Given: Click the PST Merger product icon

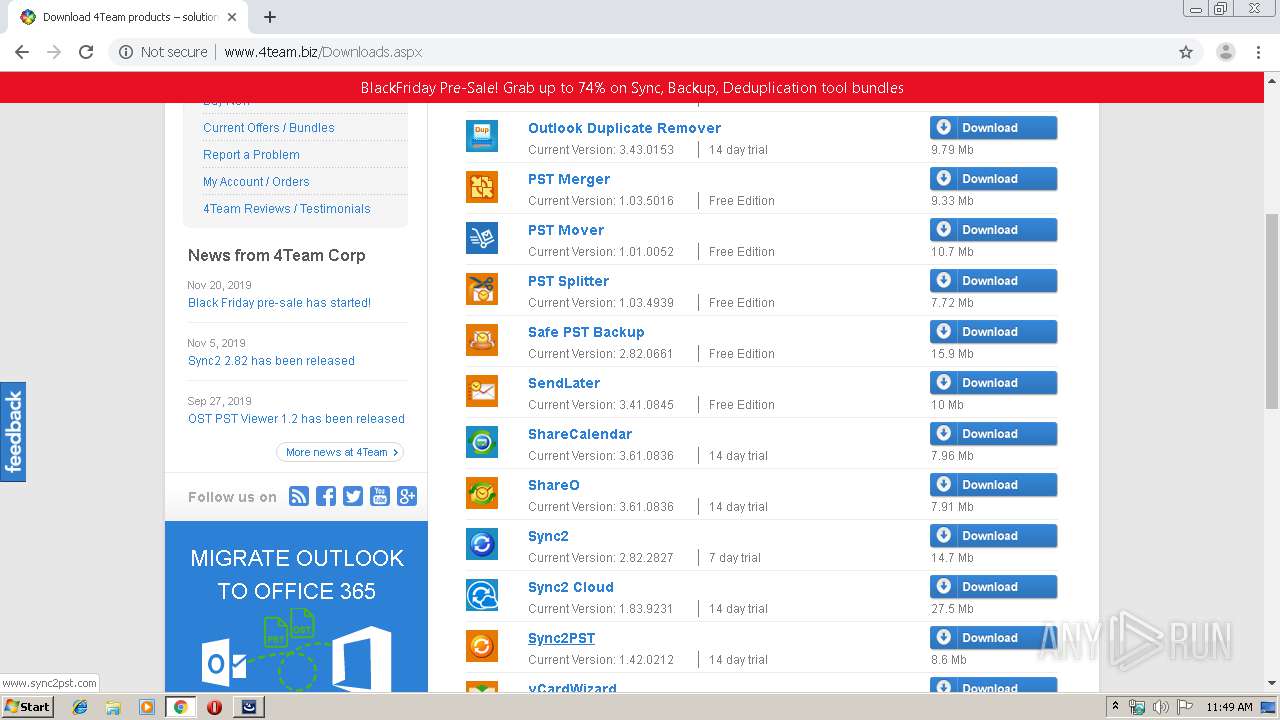Looking at the screenshot, I should coord(482,187).
